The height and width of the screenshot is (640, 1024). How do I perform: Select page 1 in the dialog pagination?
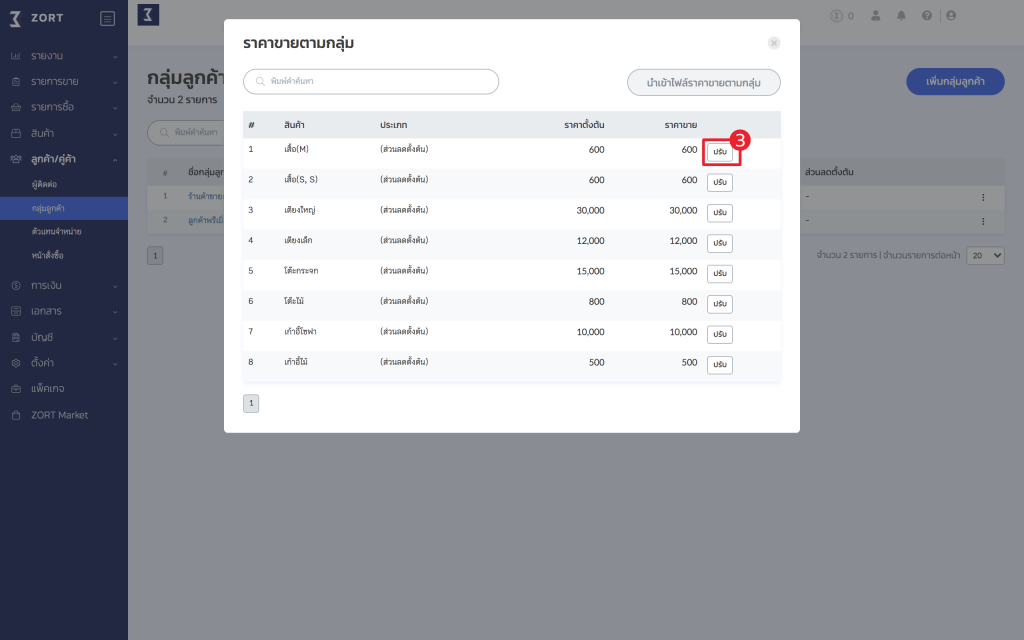tap(251, 404)
